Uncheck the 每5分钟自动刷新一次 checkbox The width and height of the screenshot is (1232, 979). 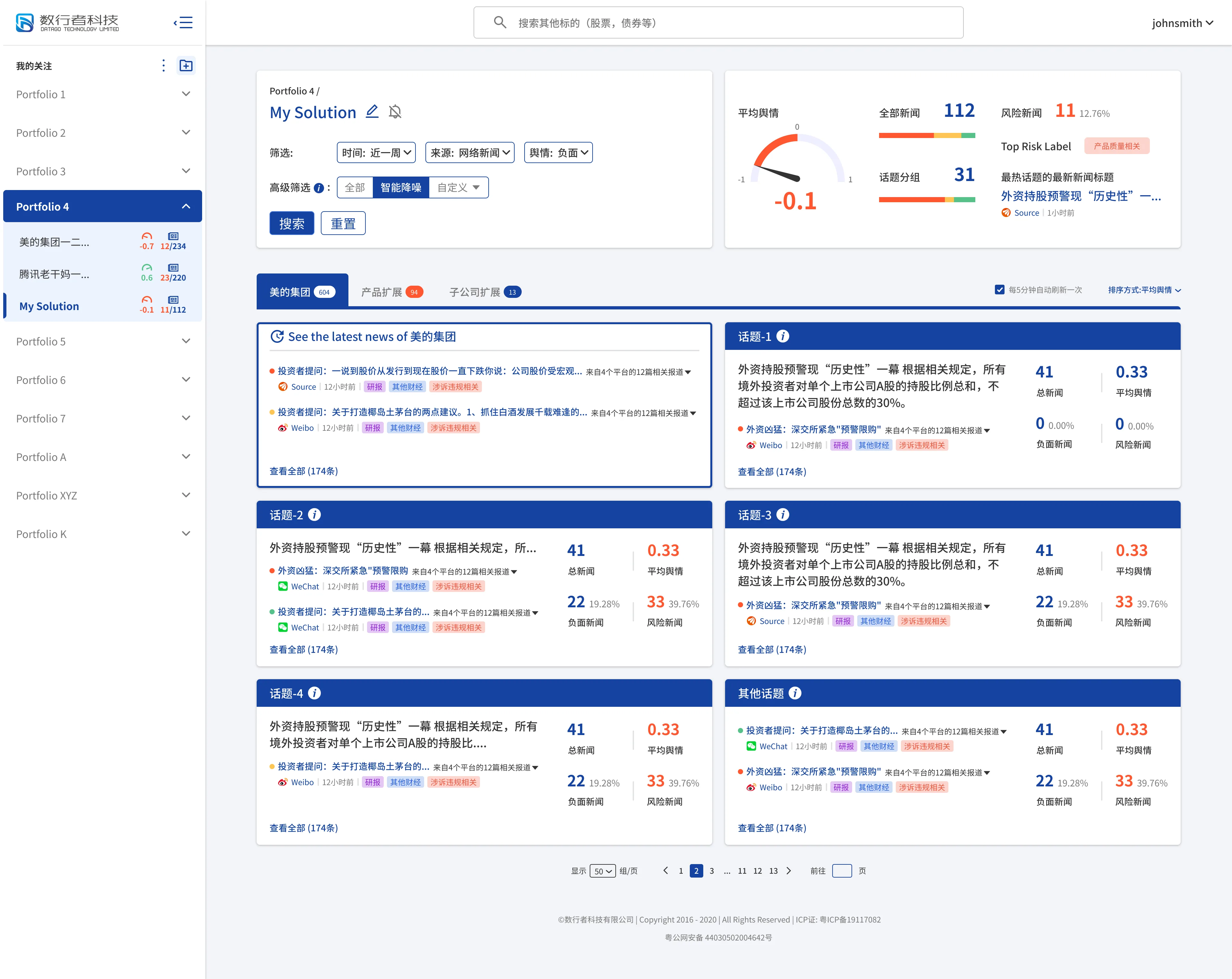[999, 289]
